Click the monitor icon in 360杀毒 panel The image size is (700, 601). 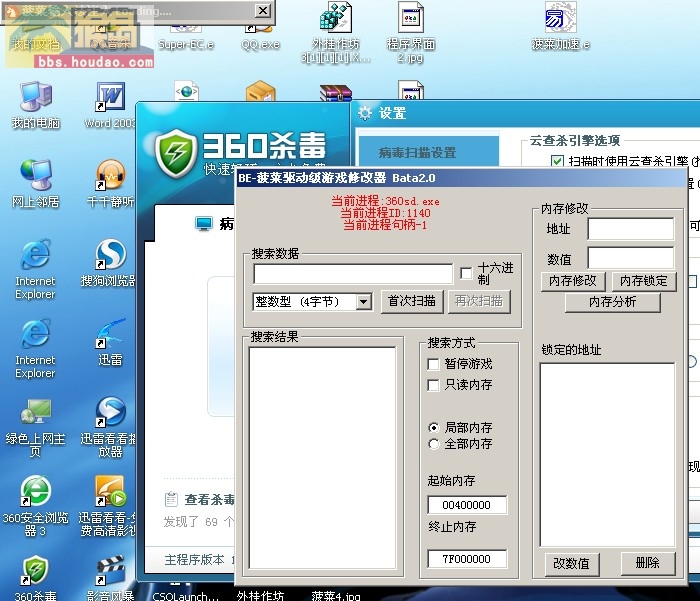coord(204,223)
